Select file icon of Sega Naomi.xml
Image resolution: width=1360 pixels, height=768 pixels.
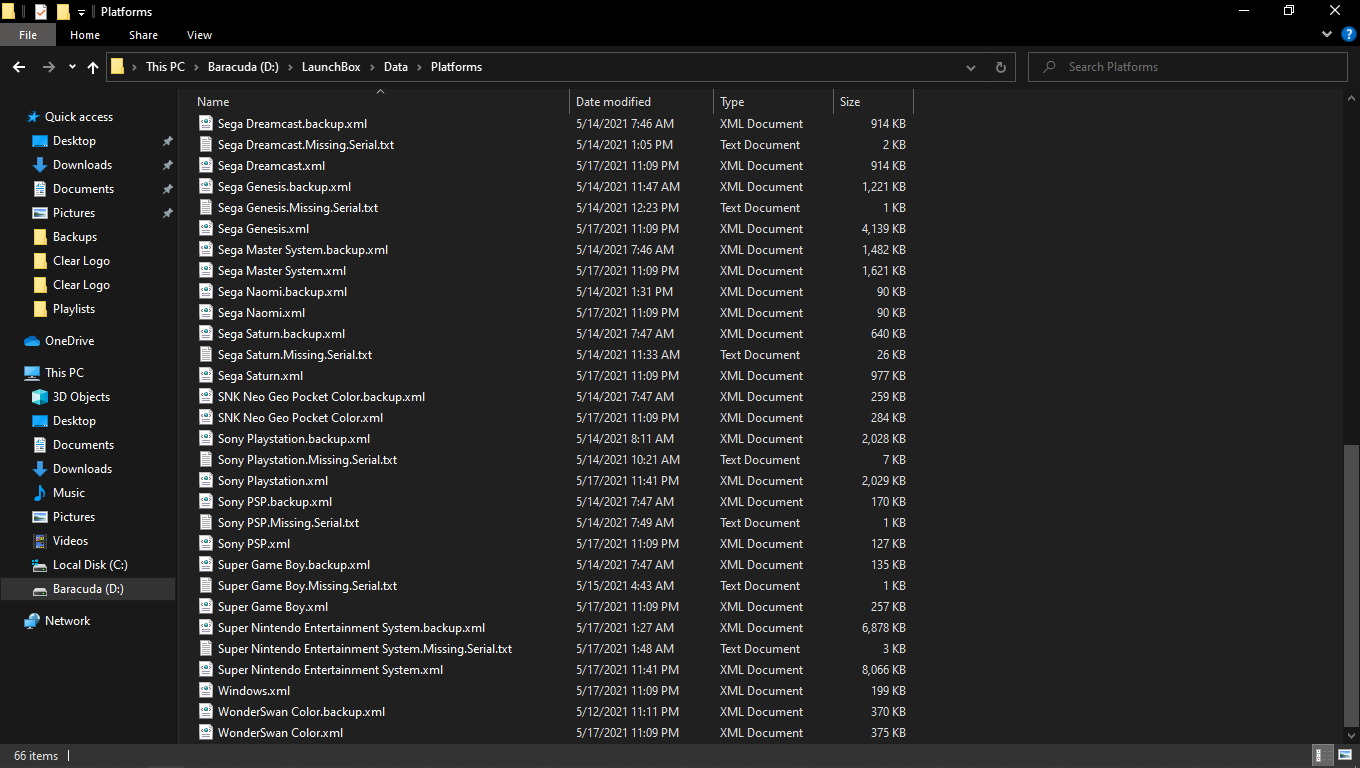[x=206, y=313]
